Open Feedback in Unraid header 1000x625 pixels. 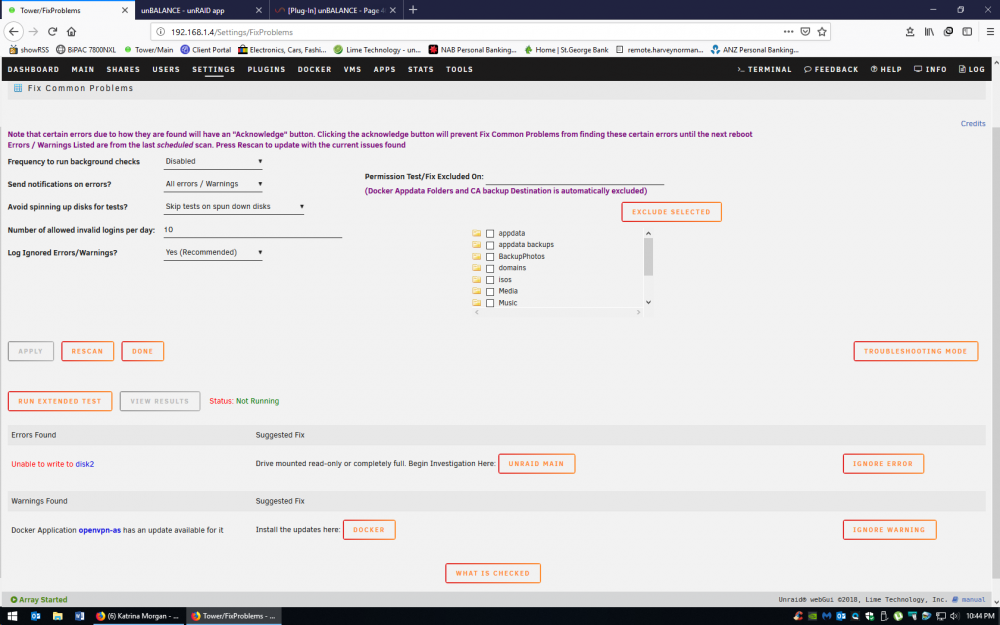831,69
